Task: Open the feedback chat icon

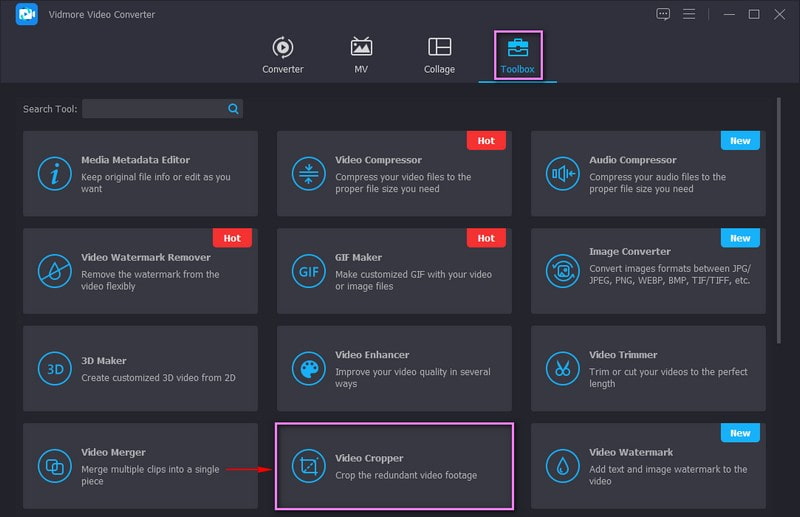Action: tap(663, 14)
